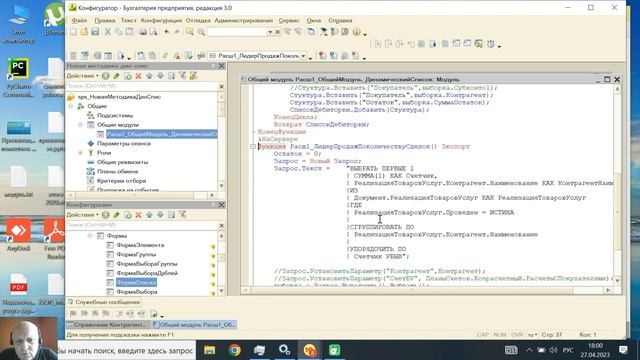Collapse the Общие модули branch
Viewport: 640px width, 360px height.
pos(80,125)
